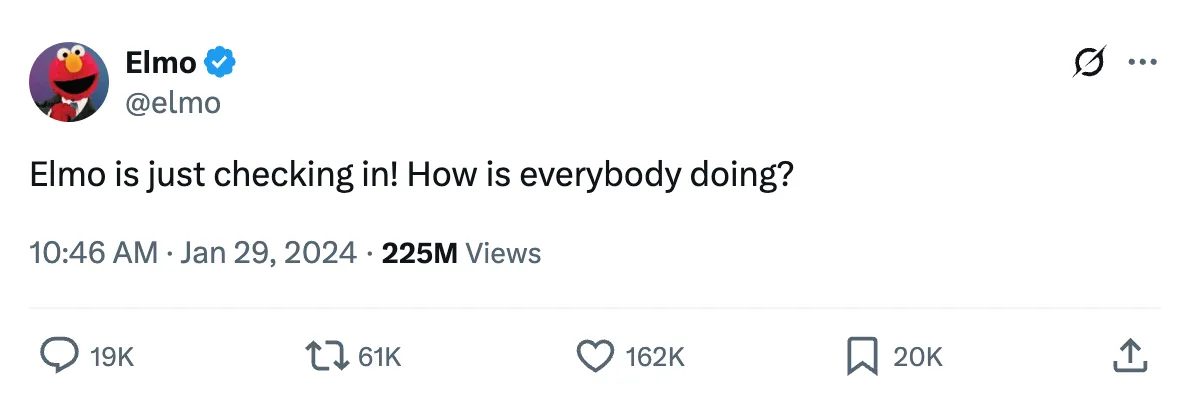The height and width of the screenshot is (400, 1188).
Task: Bookmark the tweet with the bookmark icon
Action: (862, 355)
